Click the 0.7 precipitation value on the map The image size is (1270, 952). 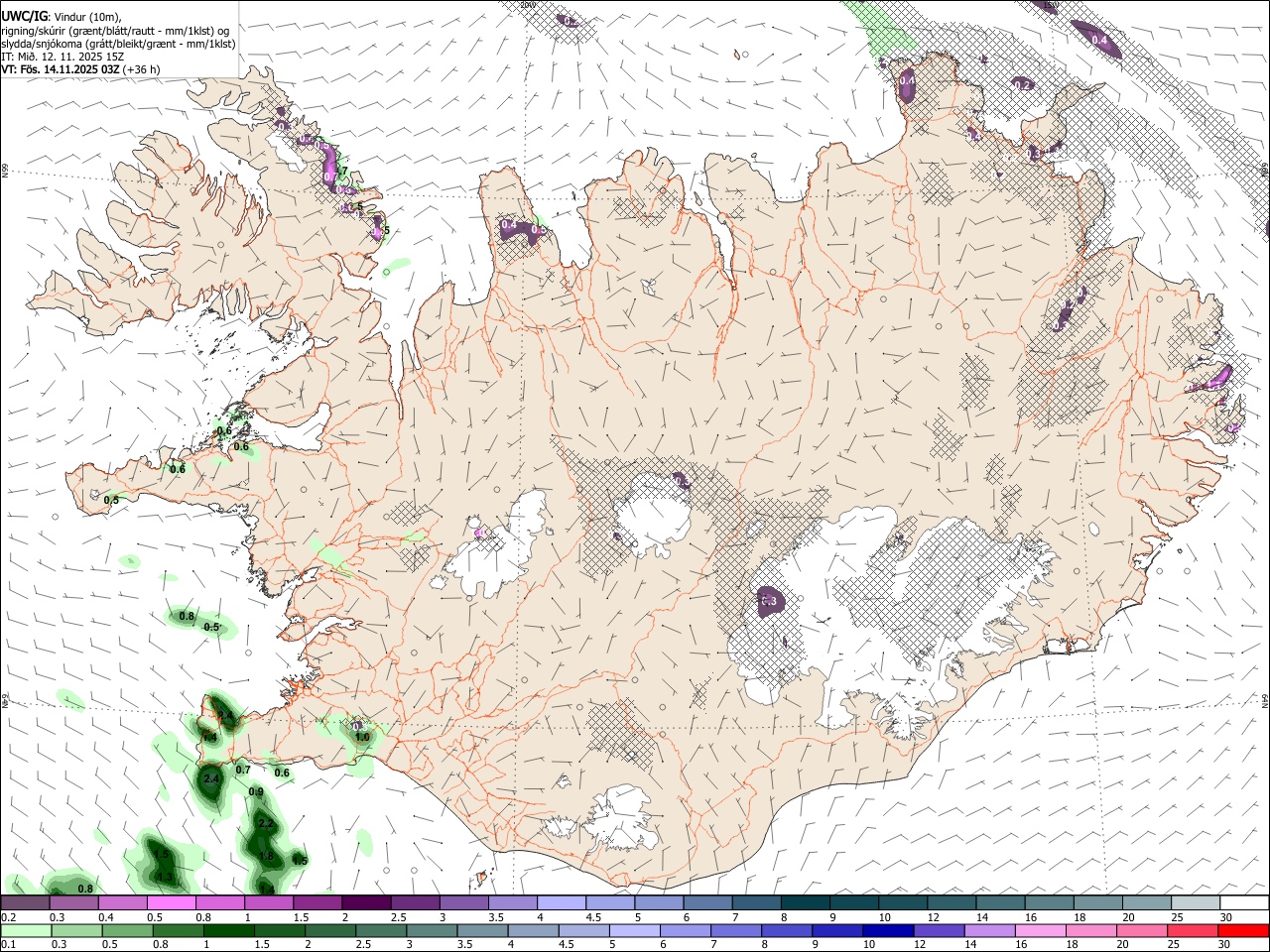click(x=243, y=770)
